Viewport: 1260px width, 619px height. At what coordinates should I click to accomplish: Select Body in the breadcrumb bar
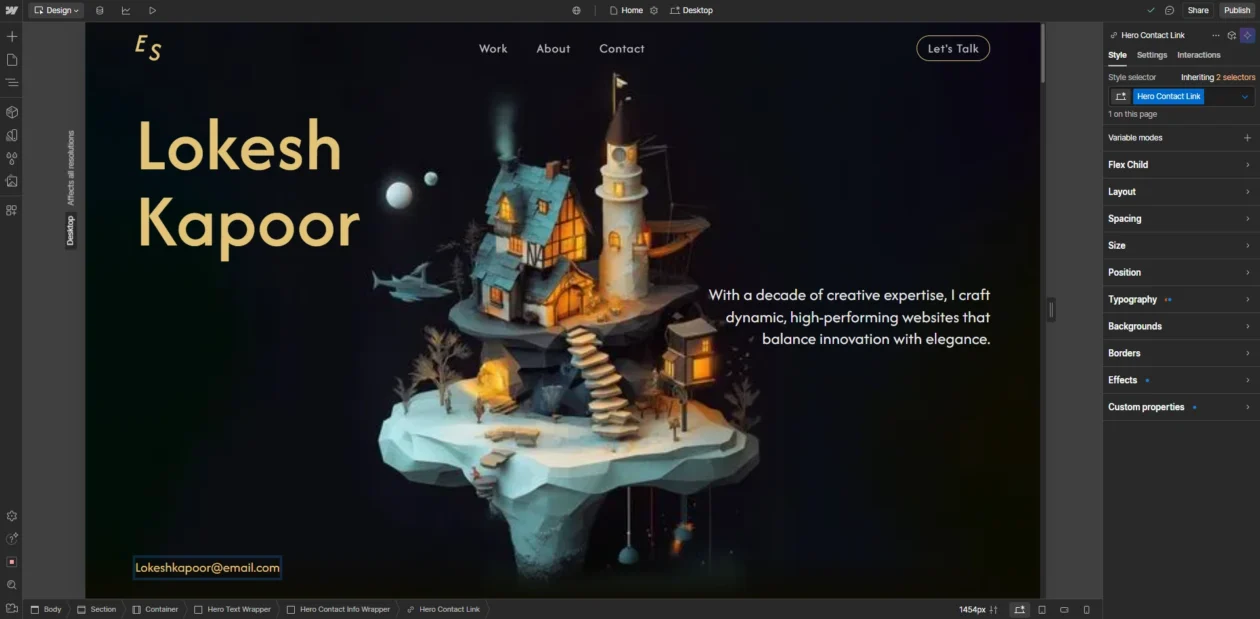(x=45, y=609)
